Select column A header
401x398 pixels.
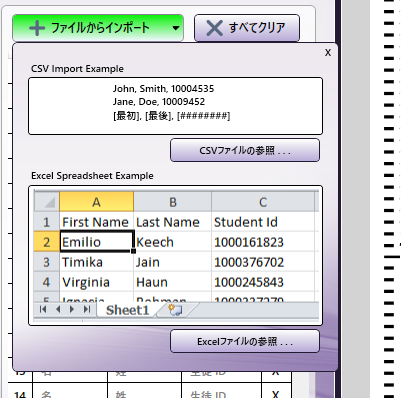pos(97,202)
